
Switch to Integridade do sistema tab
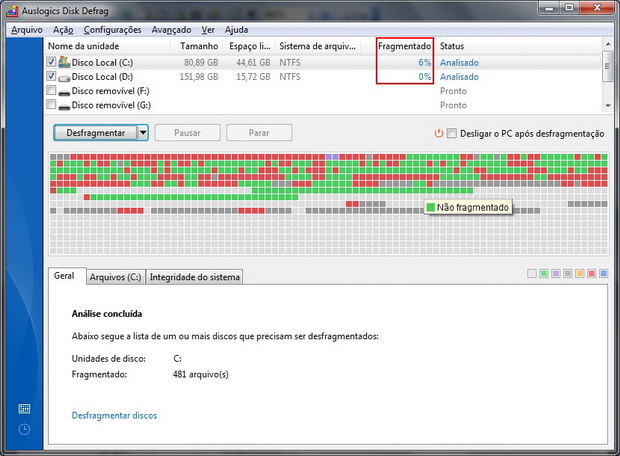(x=195, y=277)
